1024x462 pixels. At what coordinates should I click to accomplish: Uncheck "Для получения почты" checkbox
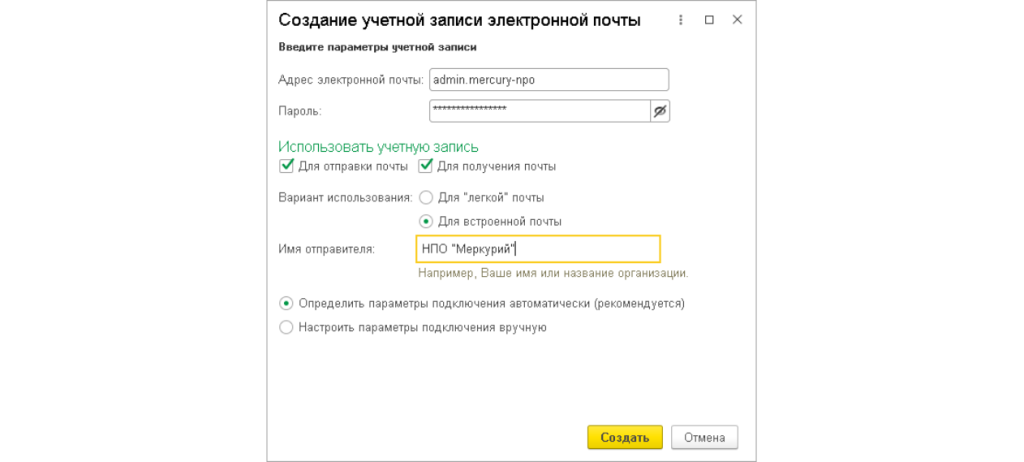click(x=425, y=166)
